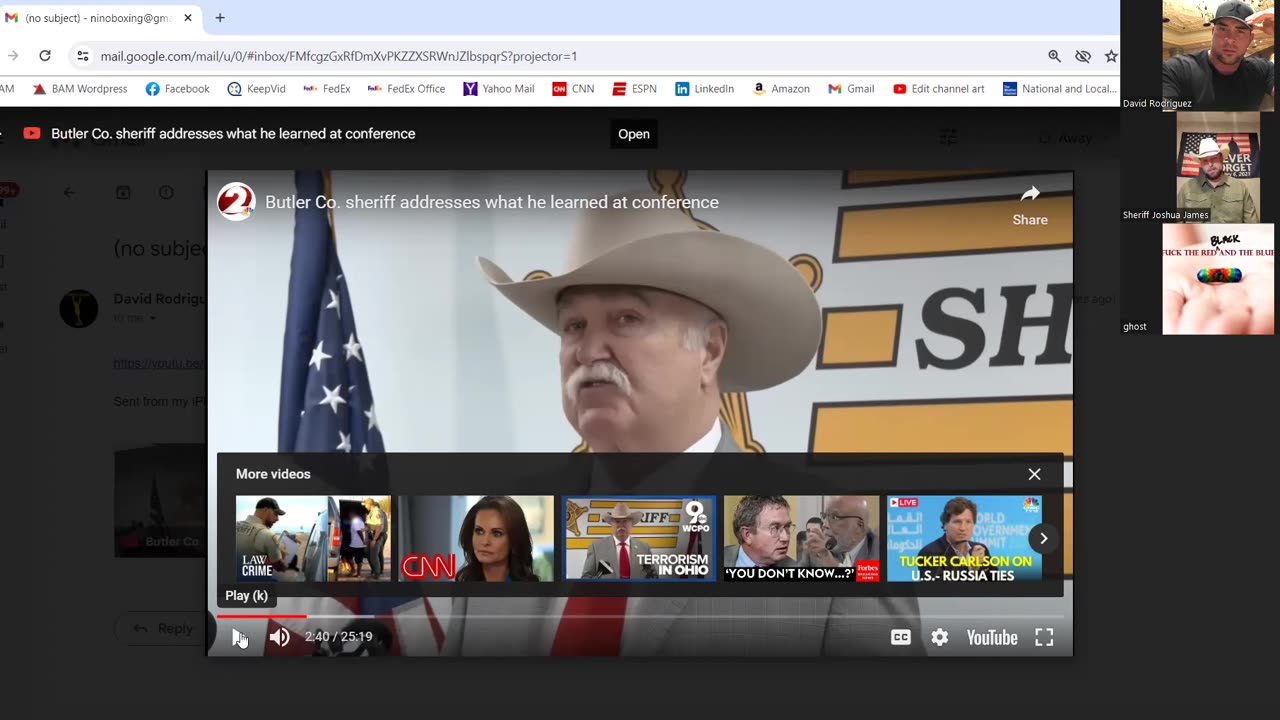The height and width of the screenshot is (720, 1280).
Task: Click the Gmail back arrow behind overlay
Action: coord(69,192)
